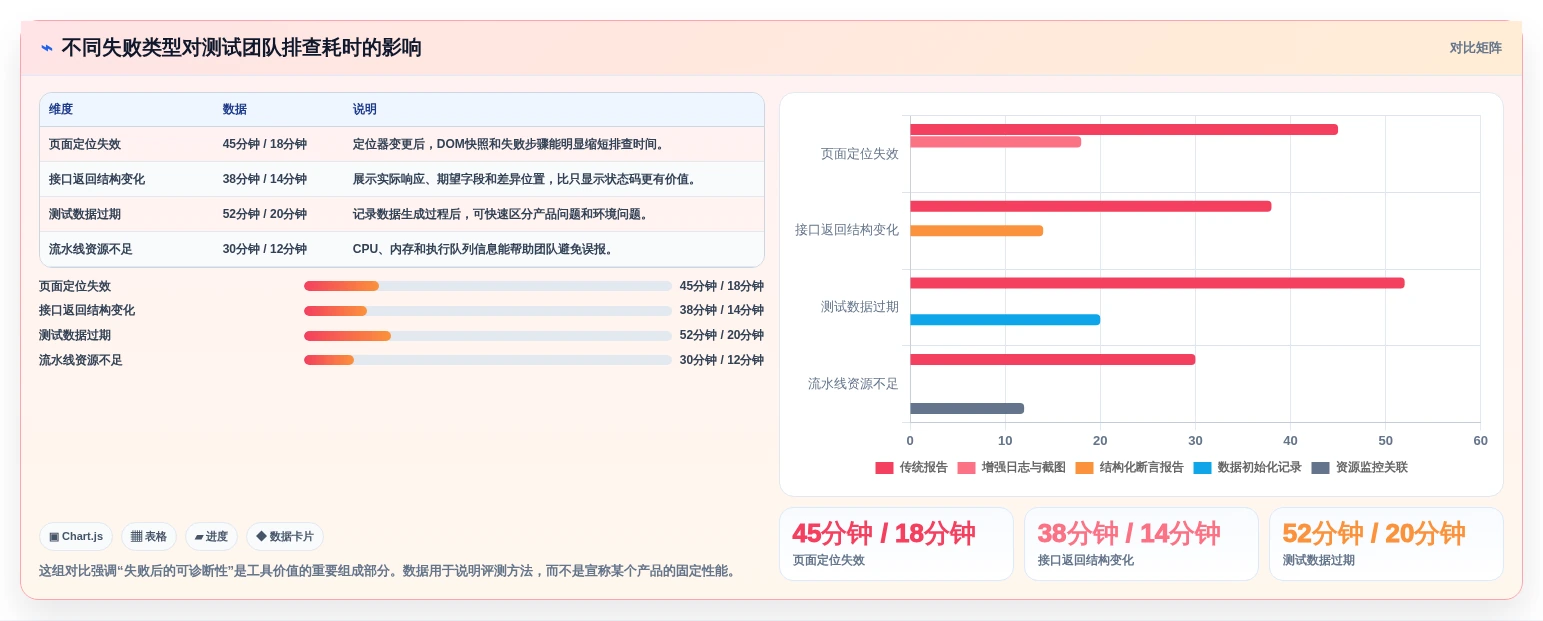This screenshot has width=1543, height=621.
Task: Select the 进度 tag chip
Action: coord(211,537)
